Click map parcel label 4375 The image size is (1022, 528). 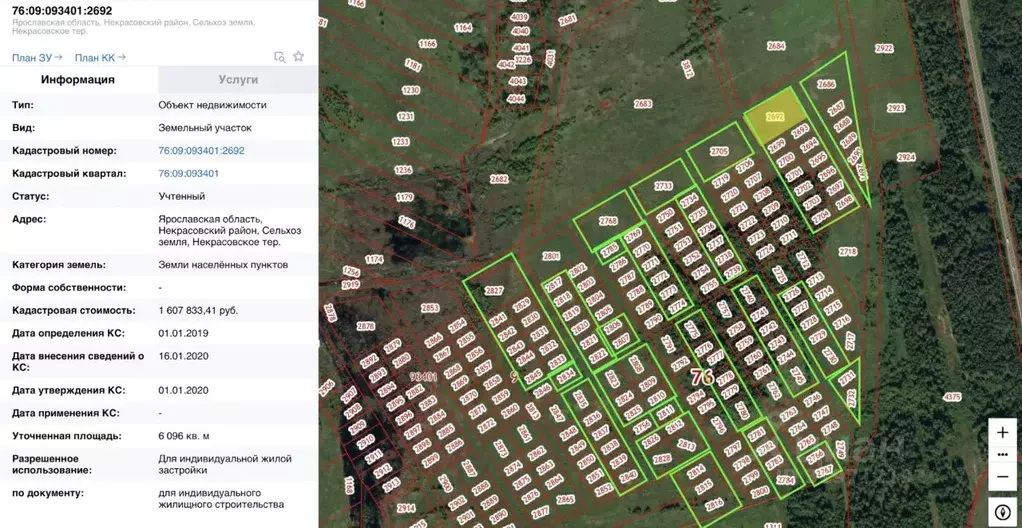pos(952,396)
